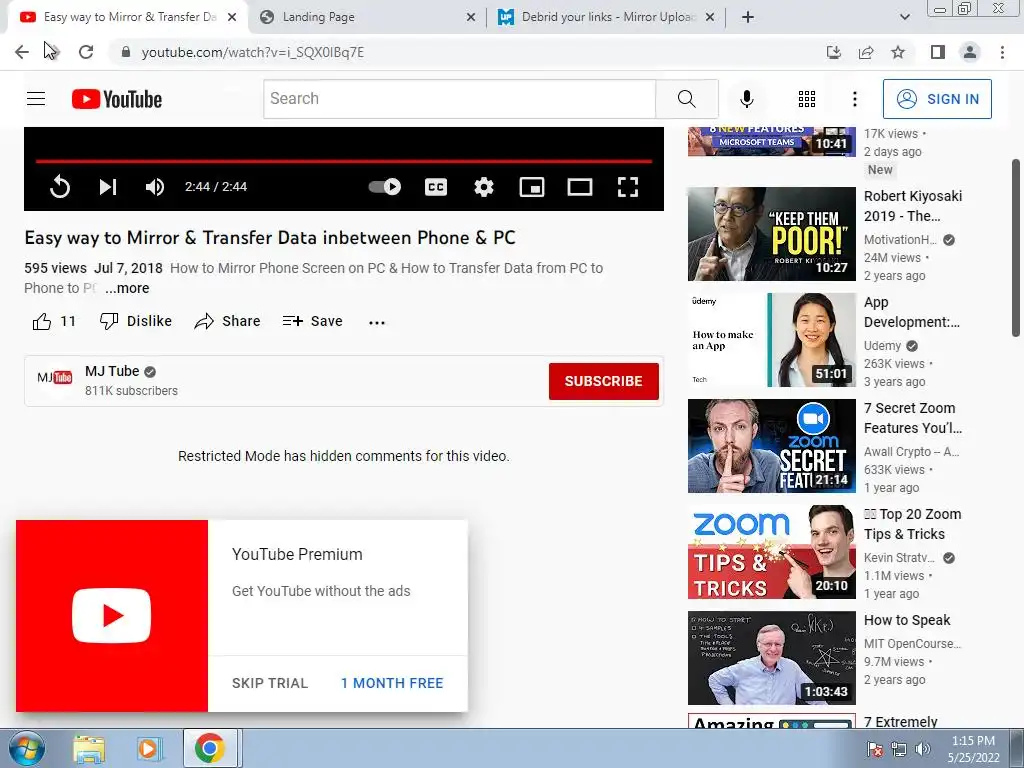Open the Robert Kiyosaki video thumbnail
The image size is (1024, 768).
[x=771, y=234]
